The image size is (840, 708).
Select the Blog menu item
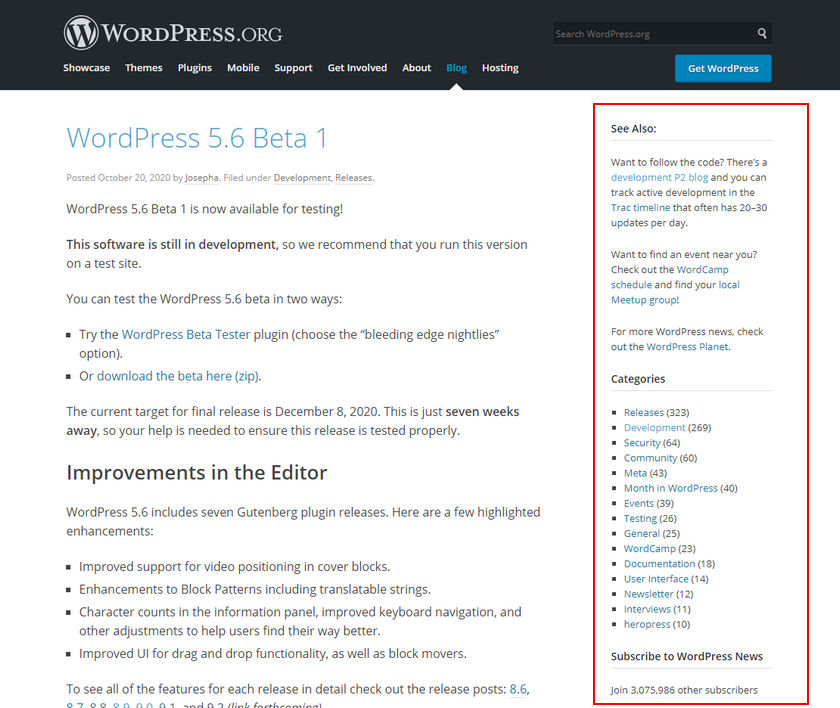click(x=456, y=68)
